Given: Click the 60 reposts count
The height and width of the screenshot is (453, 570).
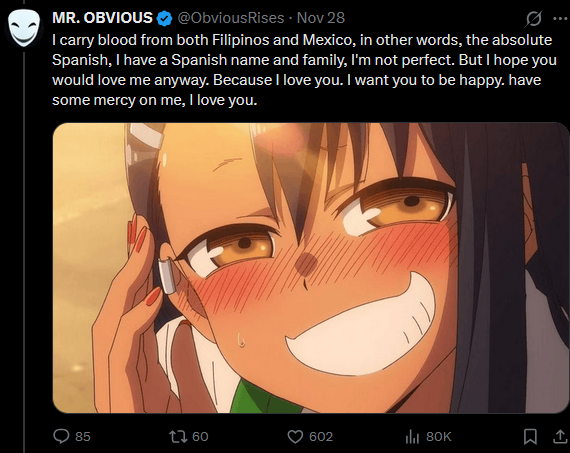Looking at the screenshot, I should pyautogui.click(x=200, y=437).
